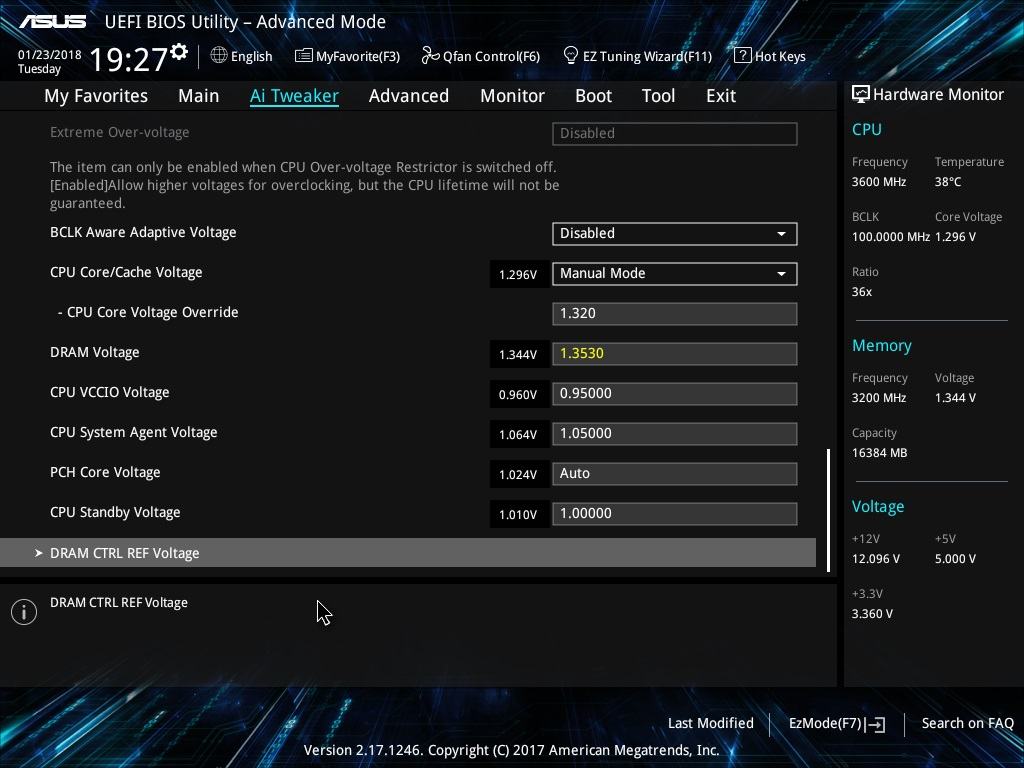Click the 1.064V System Agent reading badge
Viewport: 1024px width, 768px height.
click(519, 434)
